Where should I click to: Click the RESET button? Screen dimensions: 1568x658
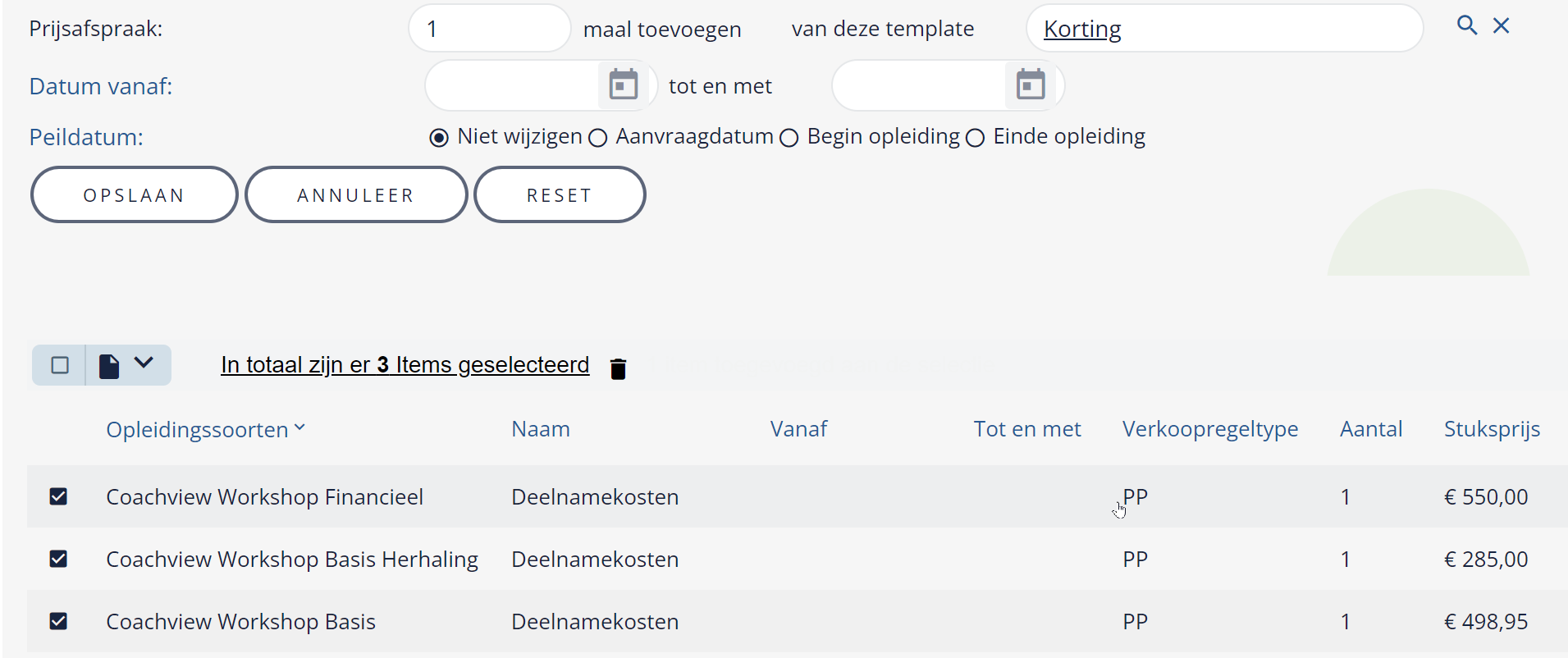pyautogui.click(x=560, y=194)
